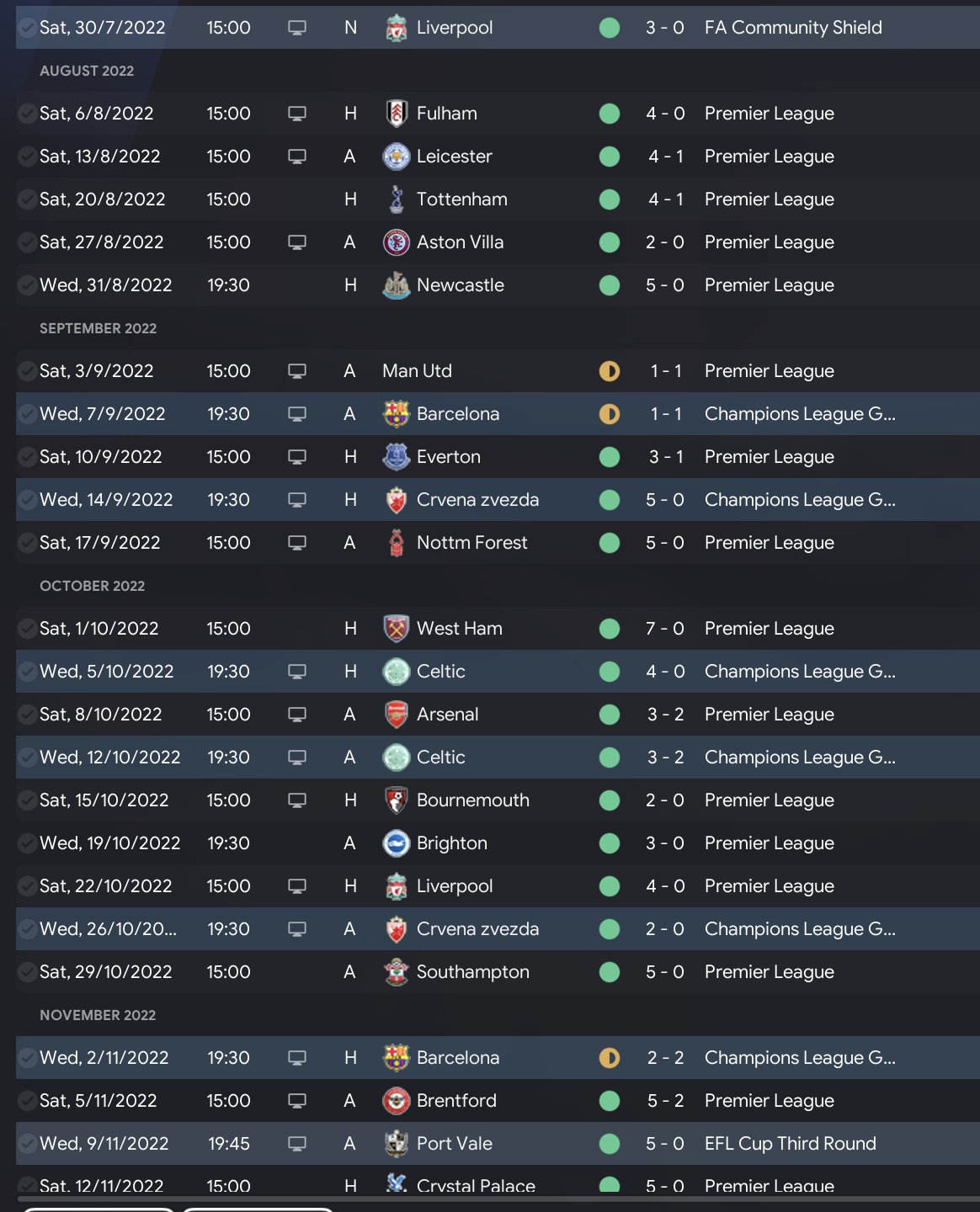Toggle the checkmark beside Wed, 31/8/2022

[27, 285]
